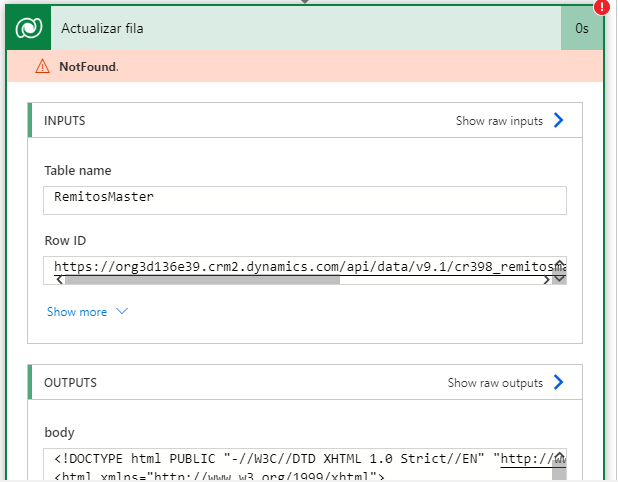
Task: Click Row ID horizontal scrollbar right arrow
Action: pos(546,280)
